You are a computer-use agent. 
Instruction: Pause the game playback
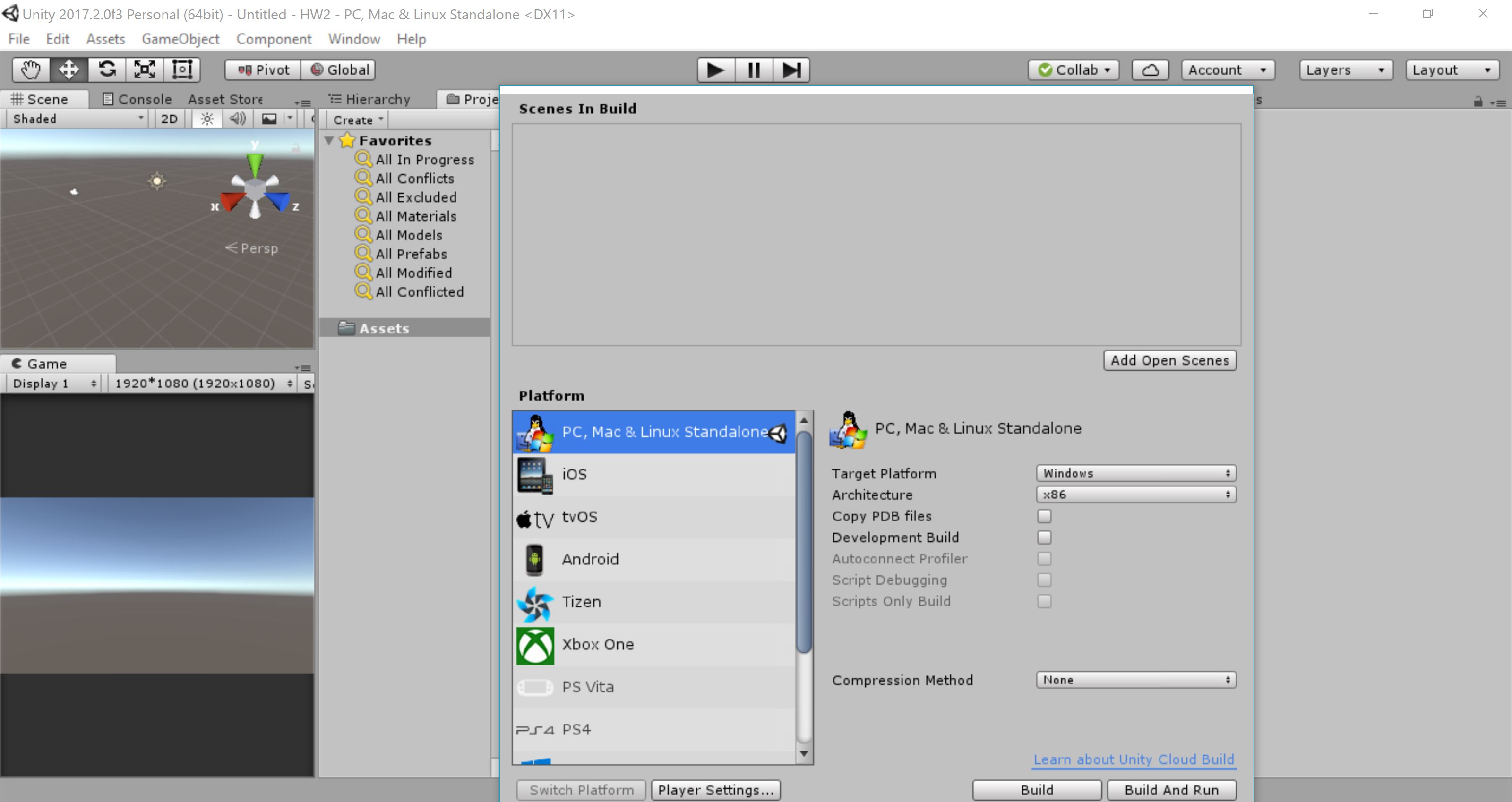[x=754, y=70]
